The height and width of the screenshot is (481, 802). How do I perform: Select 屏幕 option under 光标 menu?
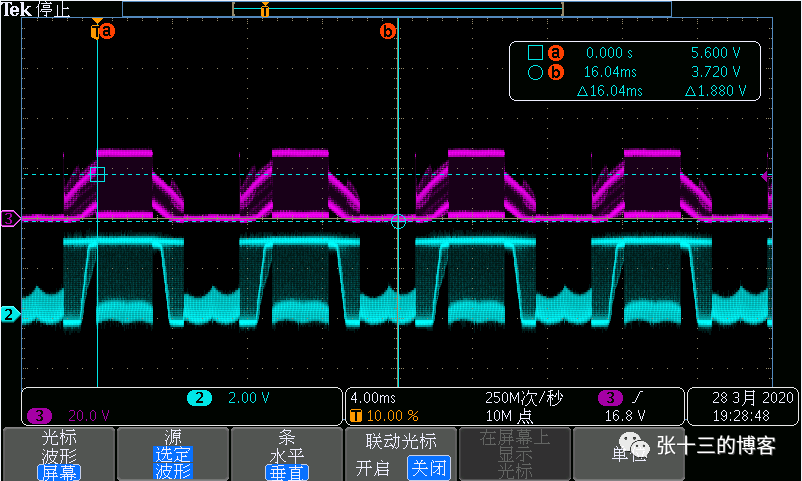point(59,472)
